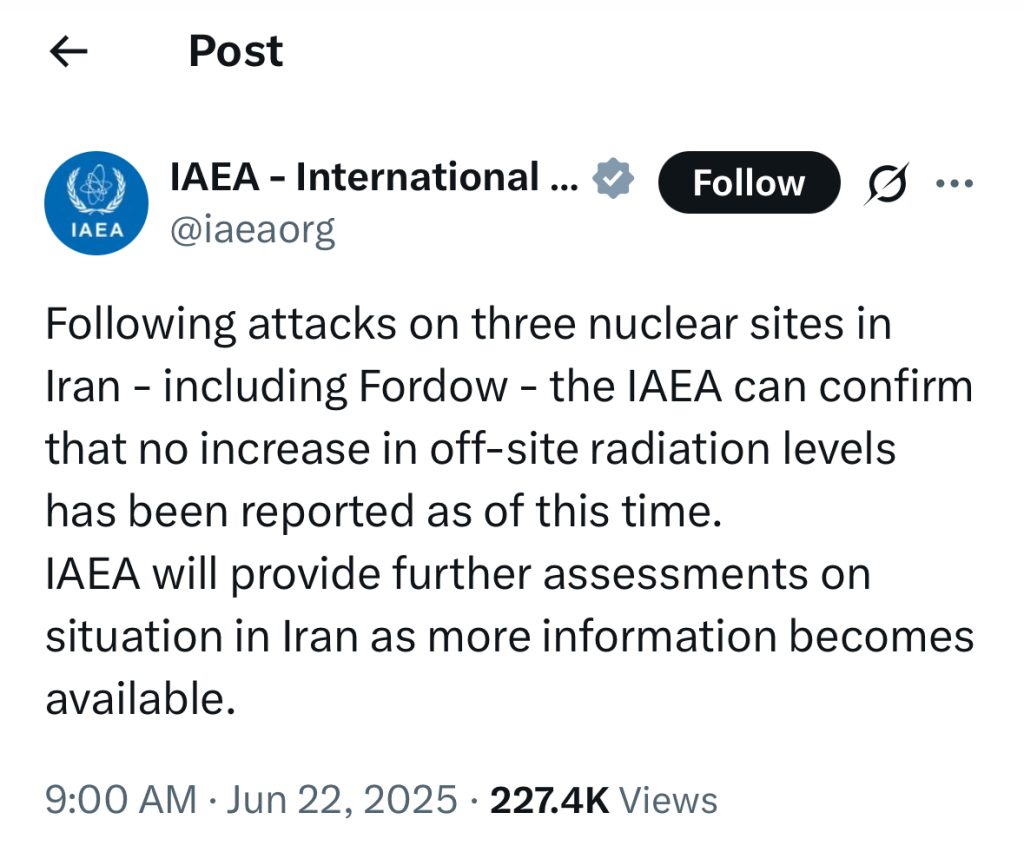
Task: Click the Post header title
Action: (x=236, y=51)
